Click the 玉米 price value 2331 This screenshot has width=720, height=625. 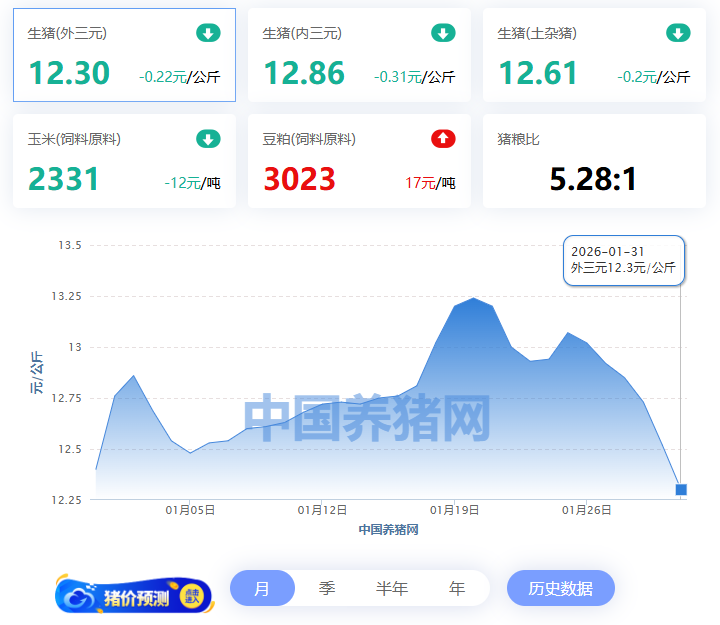tap(64, 179)
